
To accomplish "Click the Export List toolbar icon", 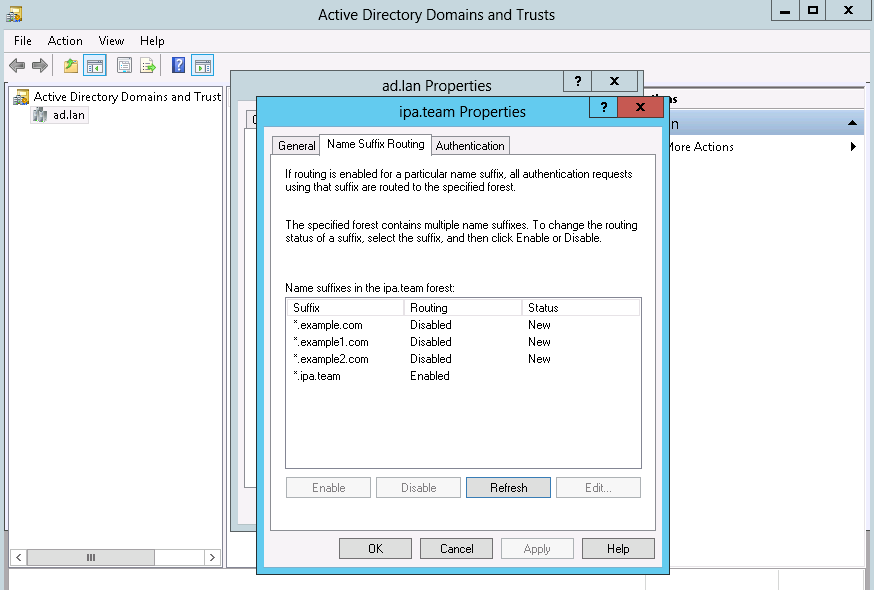I will pos(148,66).
